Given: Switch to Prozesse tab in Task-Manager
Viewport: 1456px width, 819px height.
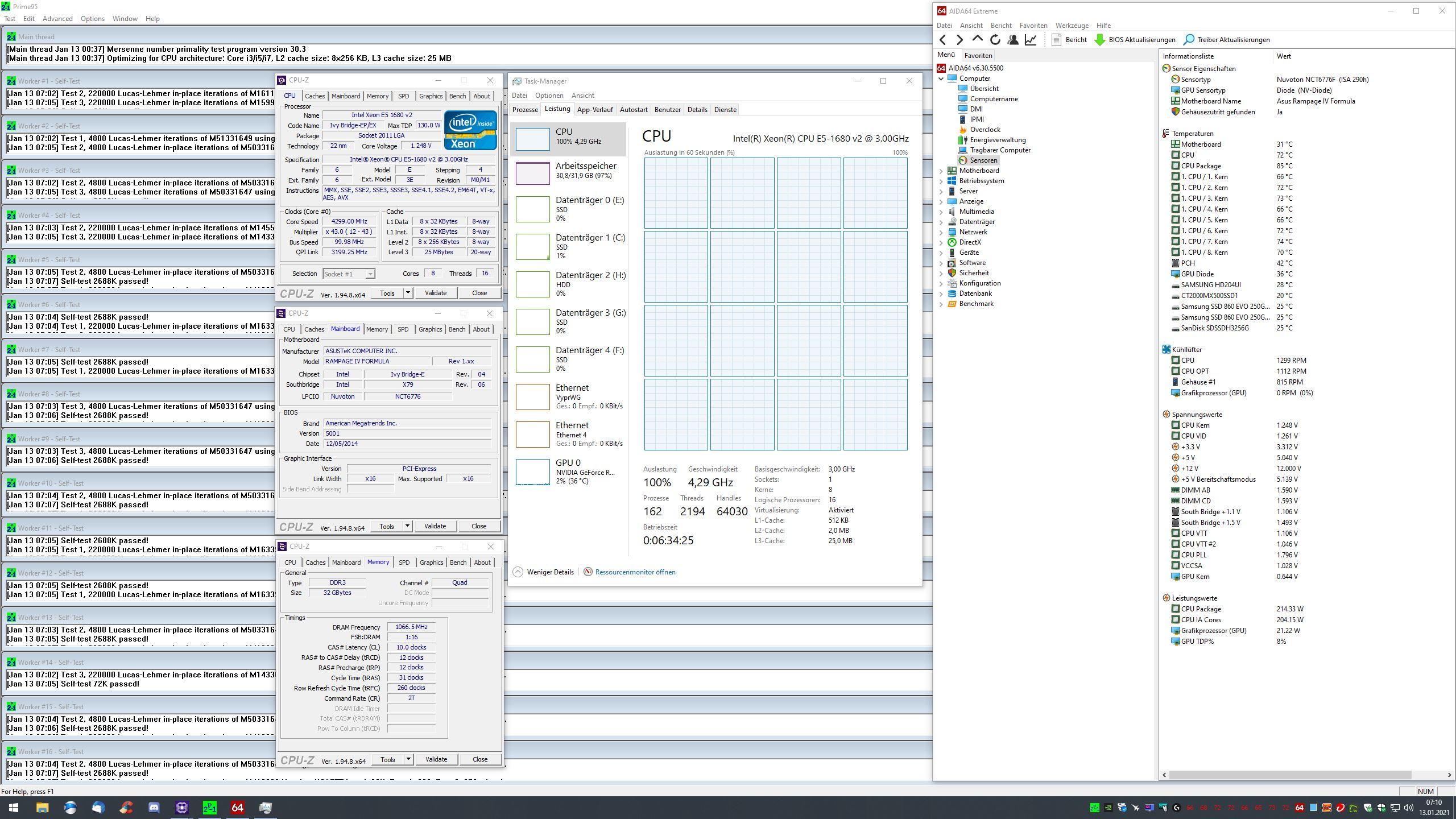Looking at the screenshot, I should (x=525, y=109).
